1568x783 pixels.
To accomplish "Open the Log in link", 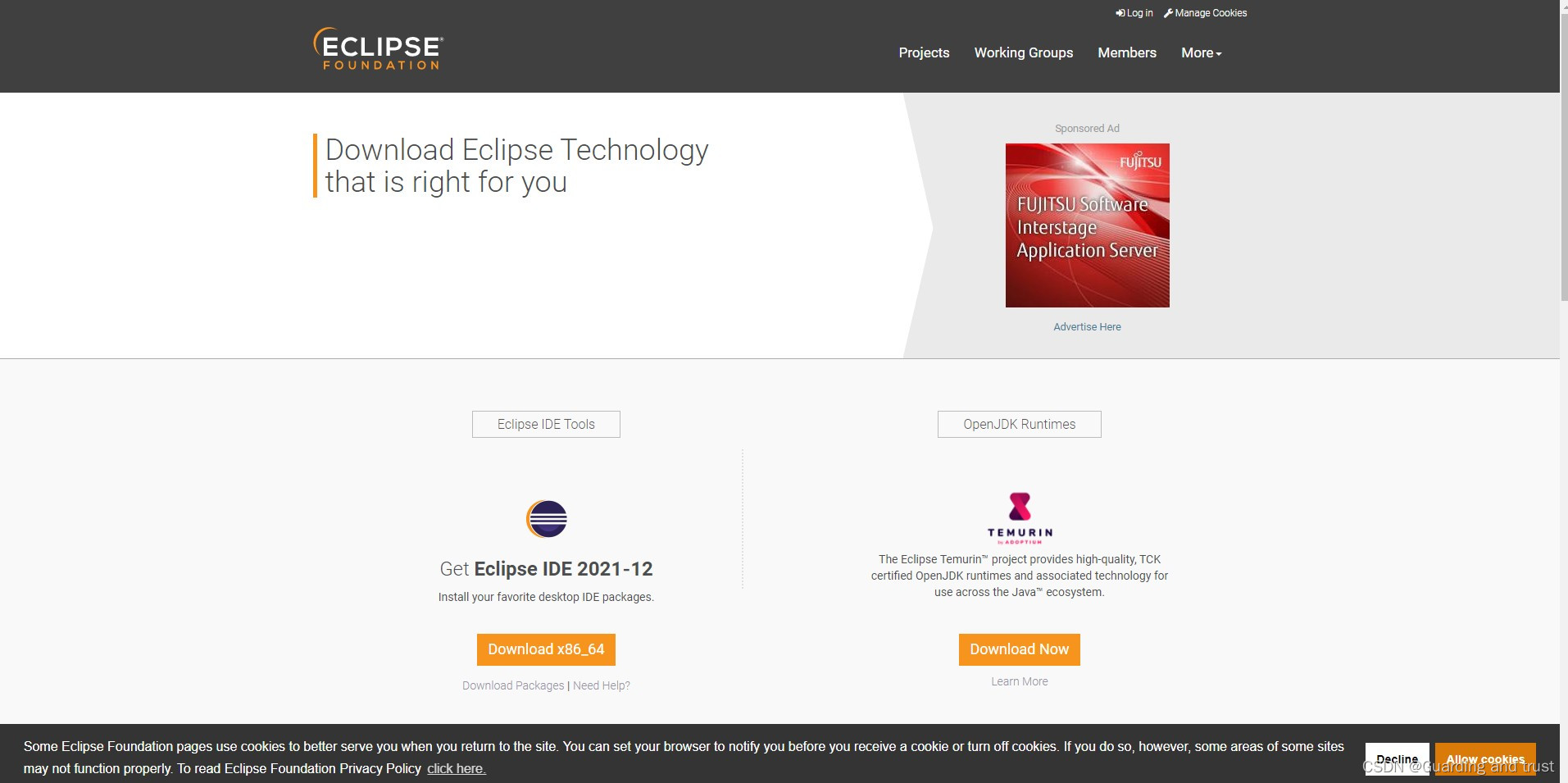I will tap(1134, 13).
